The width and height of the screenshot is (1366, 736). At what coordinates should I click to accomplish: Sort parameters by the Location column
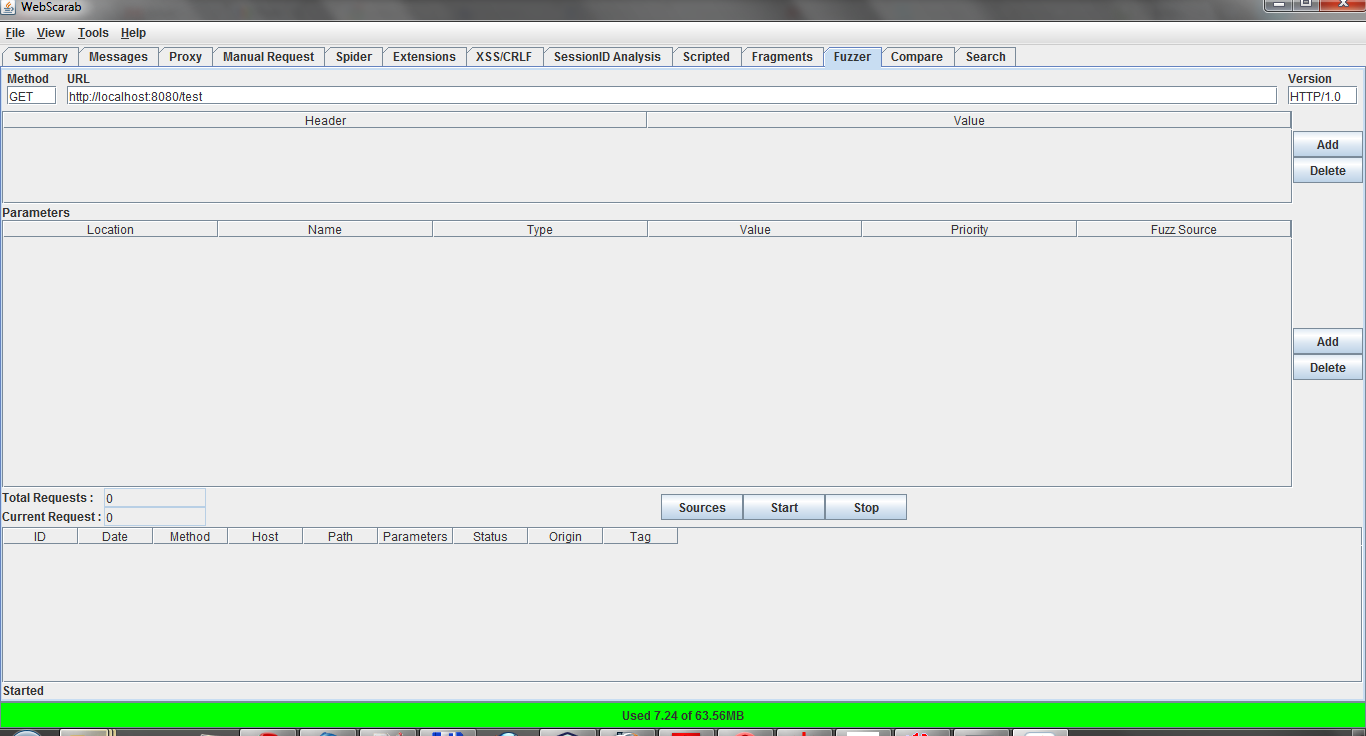click(x=110, y=229)
